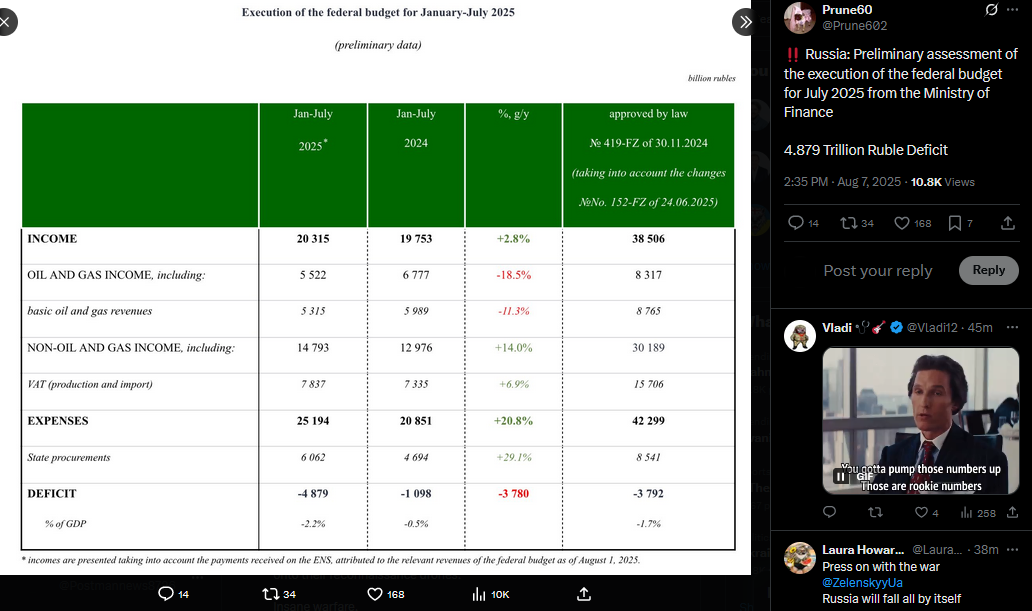Click the INCOME row label
This screenshot has height=611, width=1032.
tap(52, 238)
